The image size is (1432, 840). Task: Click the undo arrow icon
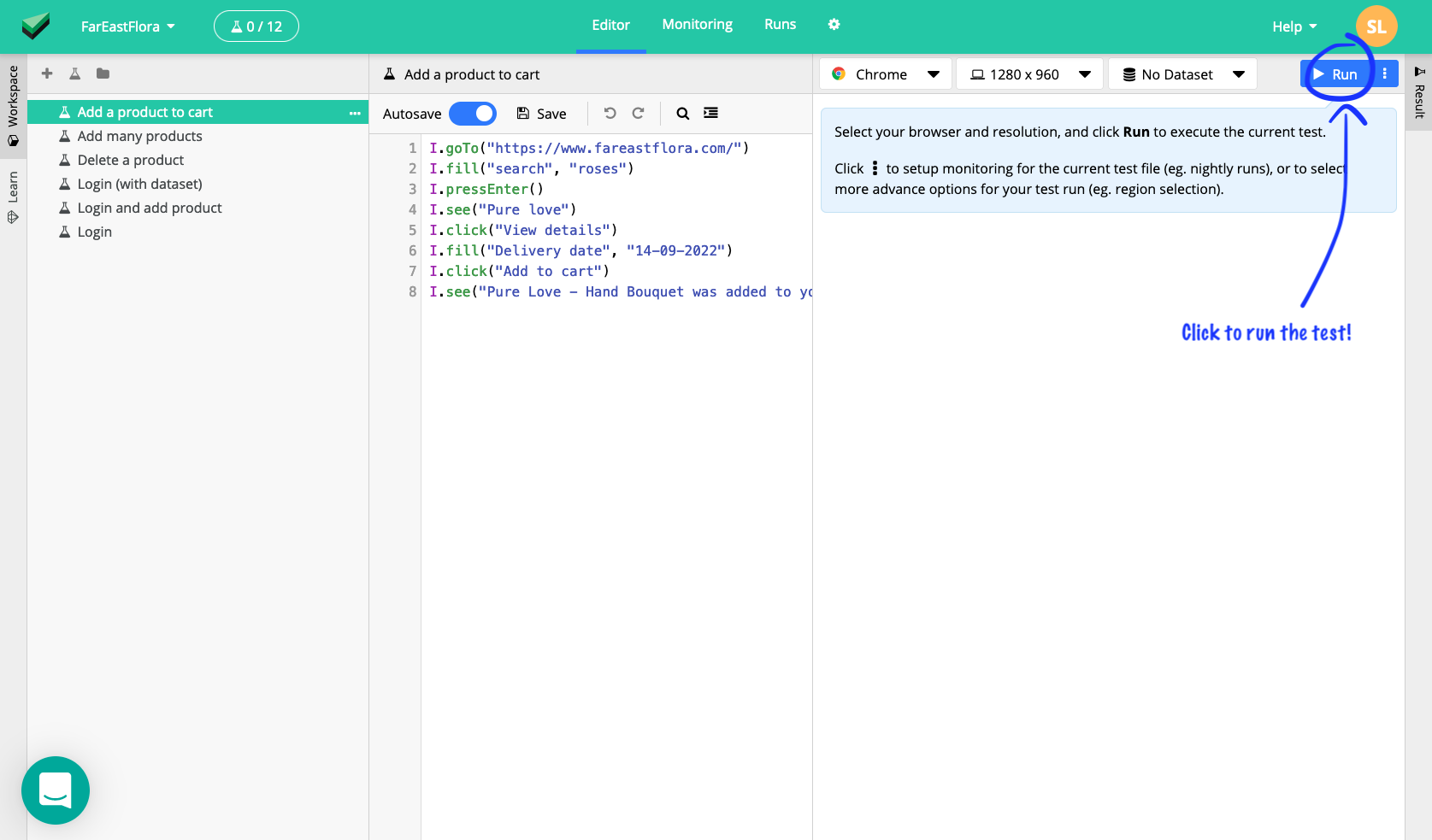point(610,113)
